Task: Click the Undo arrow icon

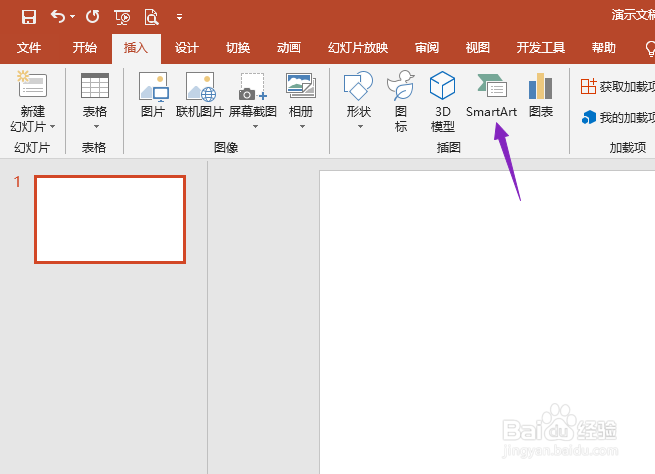Action: coord(58,17)
